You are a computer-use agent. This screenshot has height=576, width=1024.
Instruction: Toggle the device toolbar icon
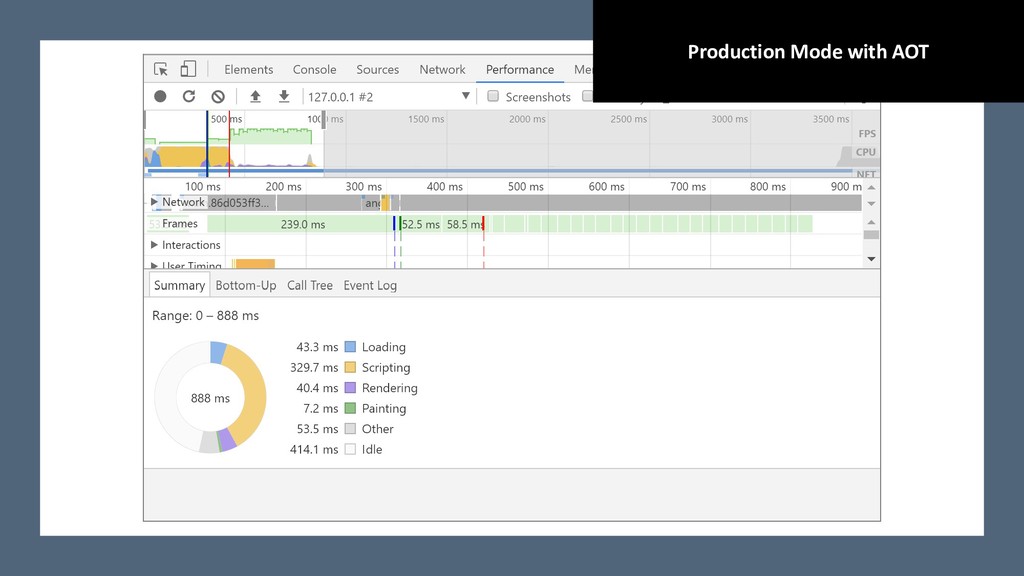pos(188,69)
